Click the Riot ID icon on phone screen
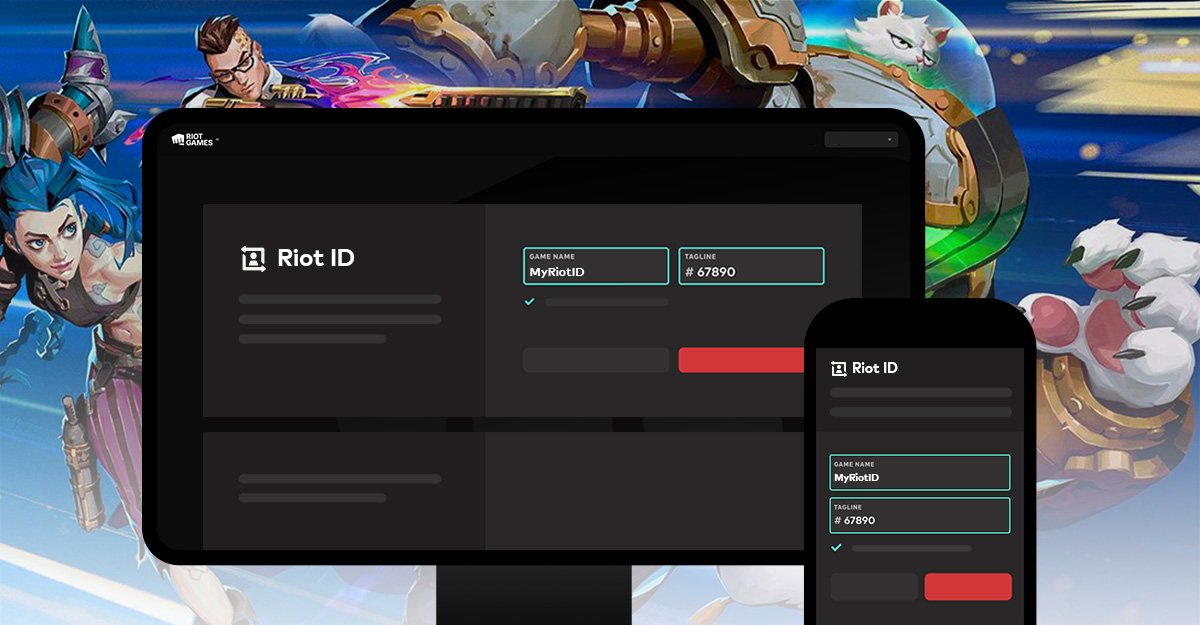 tap(838, 368)
